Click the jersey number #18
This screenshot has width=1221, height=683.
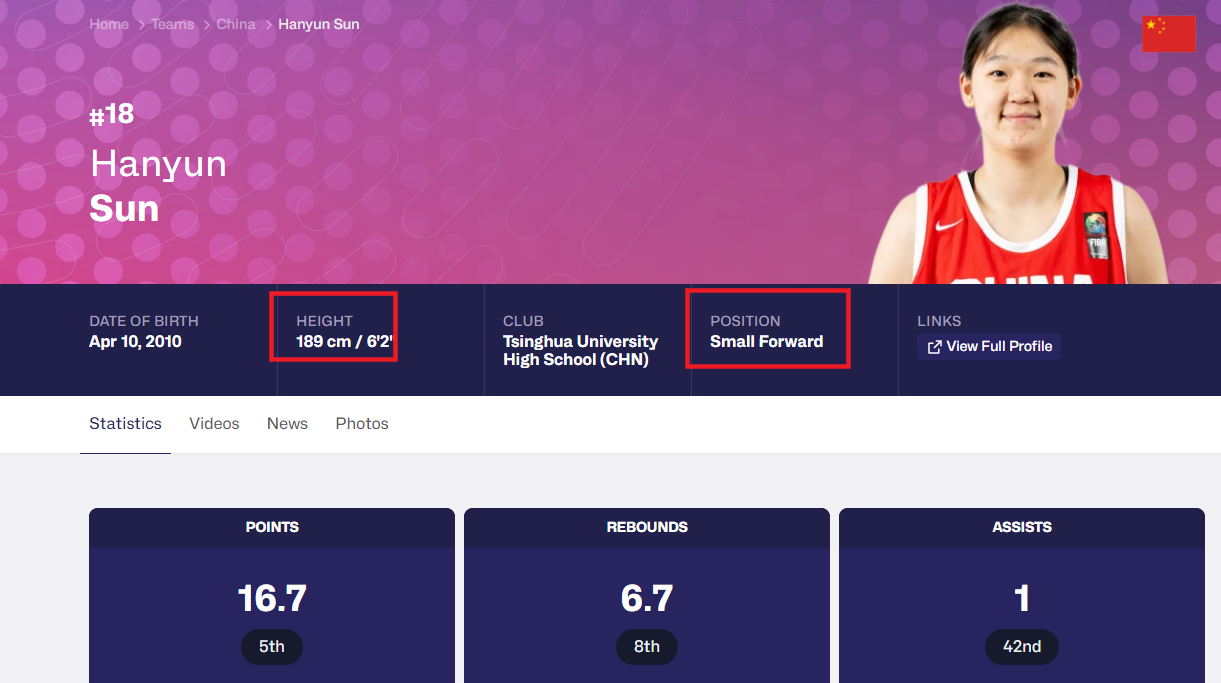pos(111,114)
